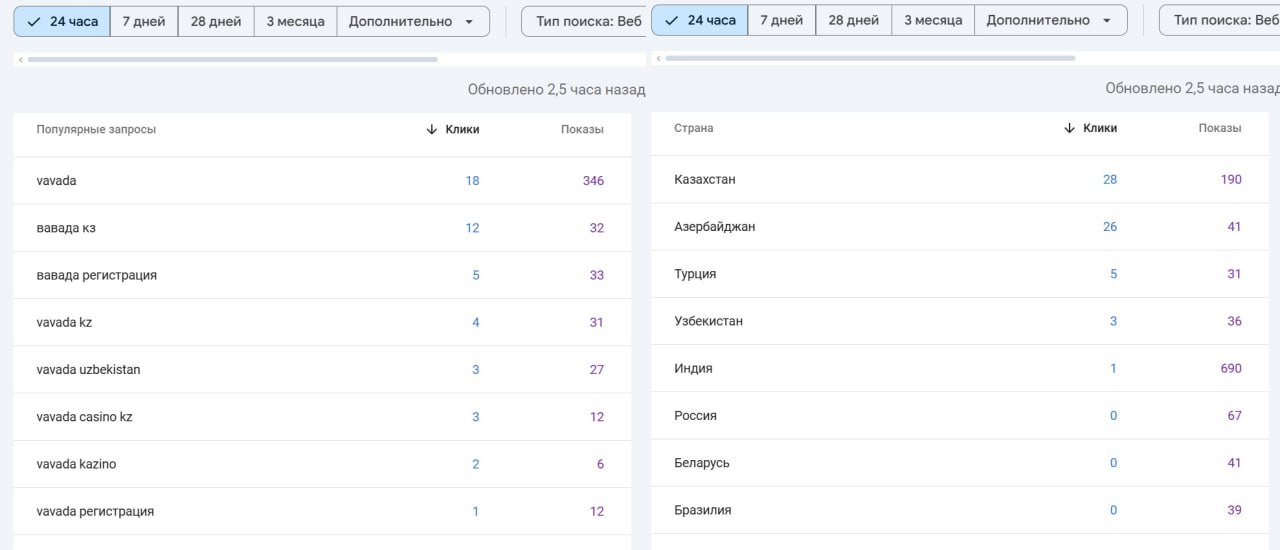This screenshot has width=1280, height=550.
Task: Click the Страна column header
Action: point(694,128)
